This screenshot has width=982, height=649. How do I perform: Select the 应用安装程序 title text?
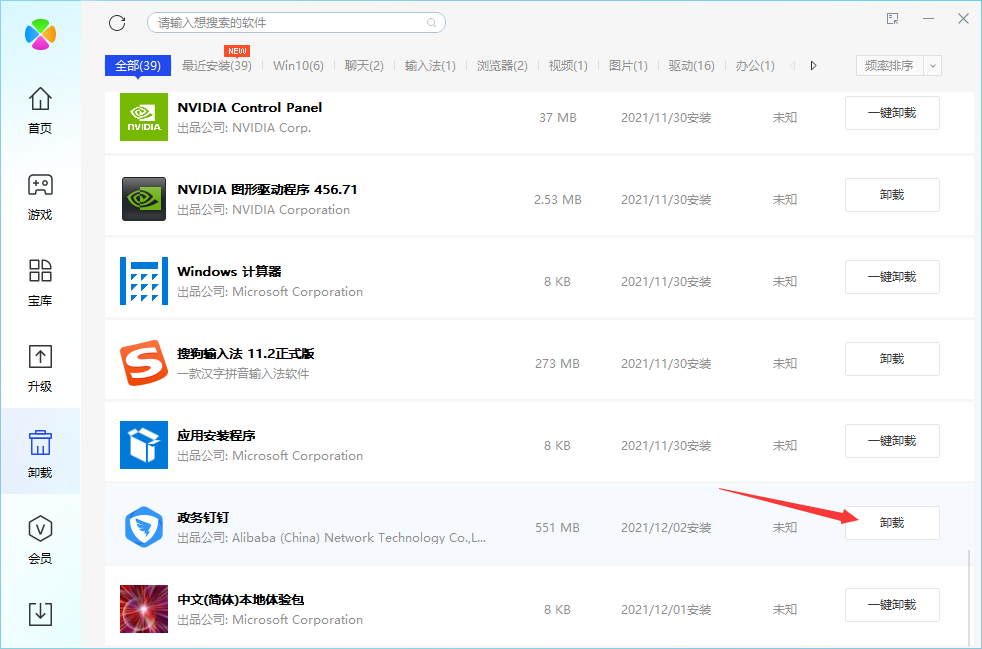click(216, 436)
